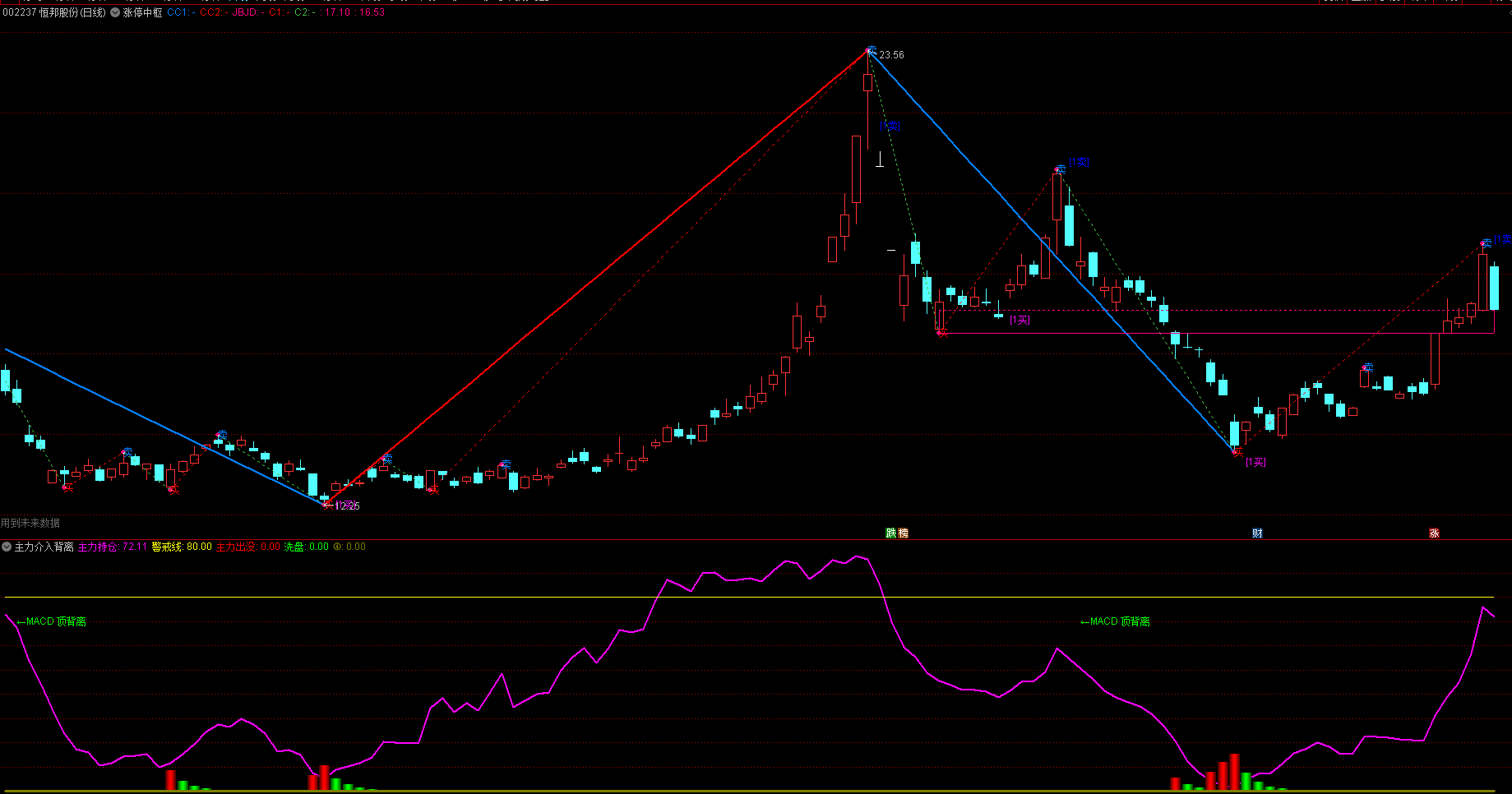Click the magenta [1买] label below the right-side low
This screenshot has width=1512, height=794.
pos(1255,462)
